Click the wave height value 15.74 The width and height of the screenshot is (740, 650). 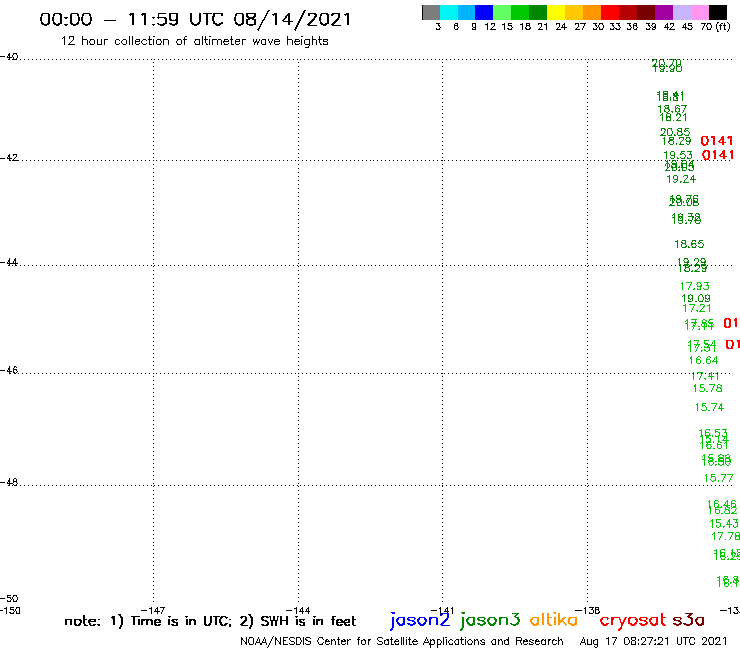pyautogui.click(x=709, y=407)
